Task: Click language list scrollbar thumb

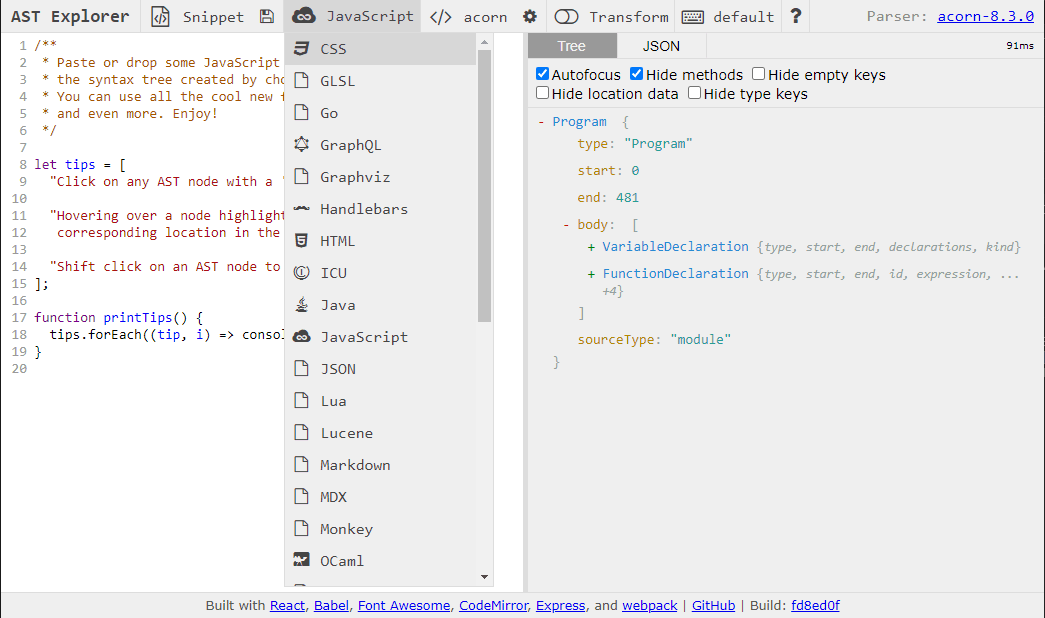Action: pos(485,186)
